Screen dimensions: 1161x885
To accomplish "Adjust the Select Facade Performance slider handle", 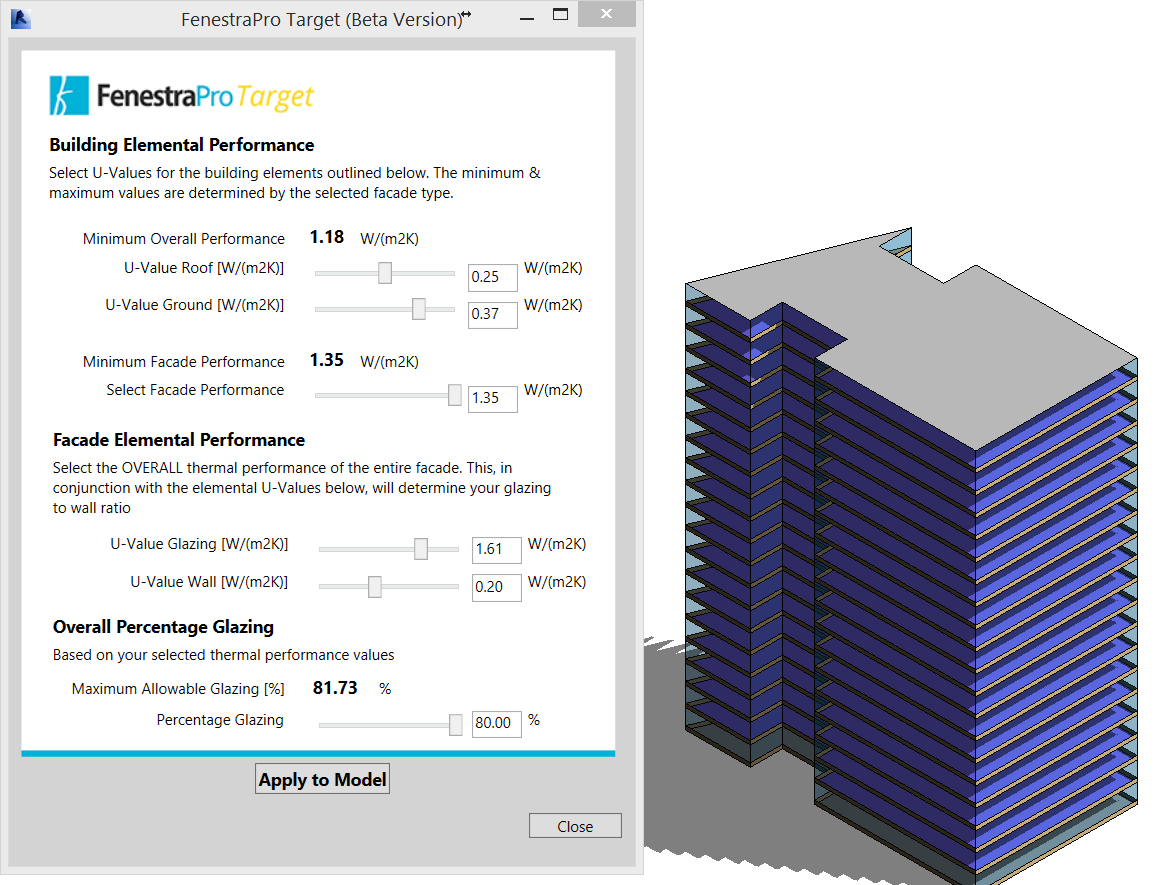I will pos(455,395).
